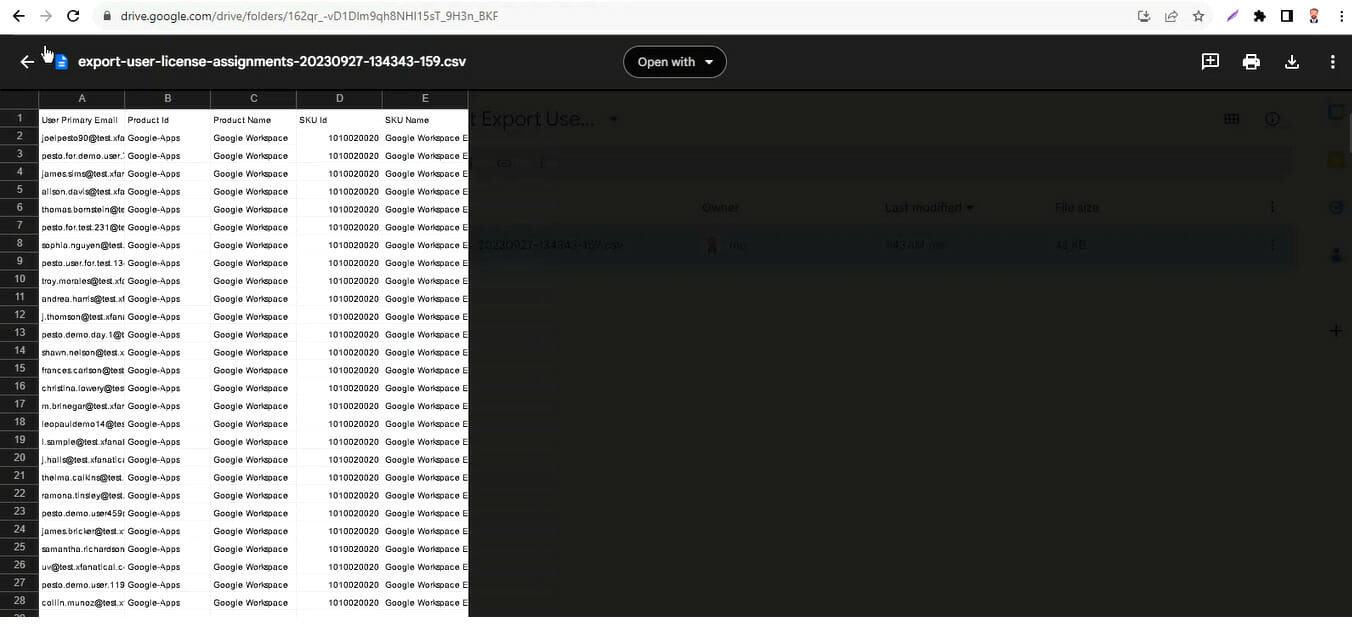The width and height of the screenshot is (1352, 624).
Task: Open comment history in the CSV preview
Action: [1210, 61]
